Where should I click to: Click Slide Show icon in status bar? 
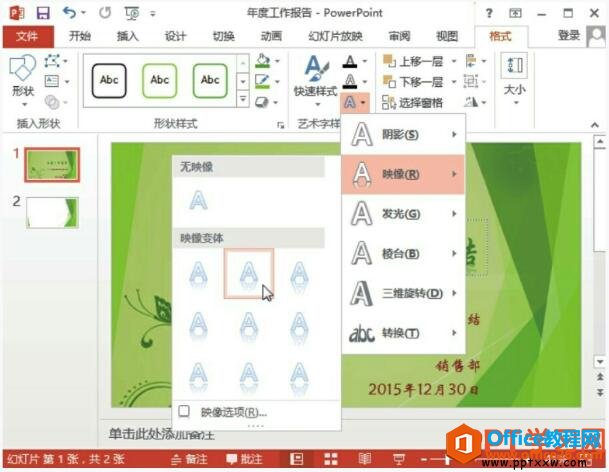(398, 459)
